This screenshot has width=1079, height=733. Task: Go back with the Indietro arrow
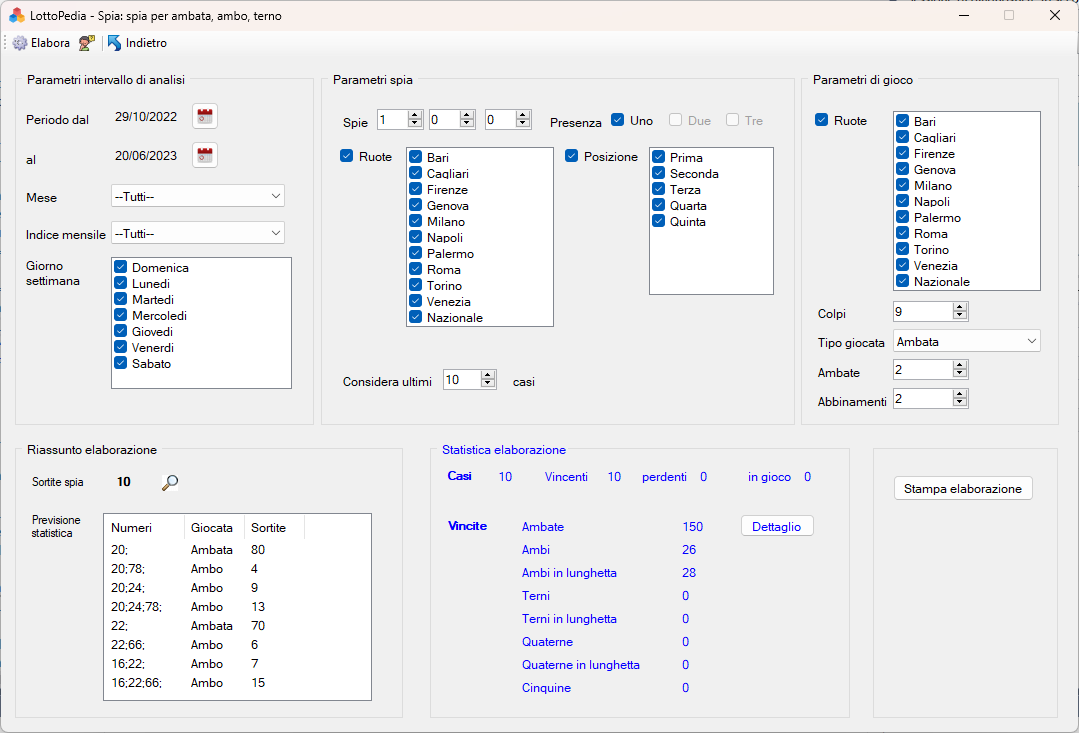point(114,43)
